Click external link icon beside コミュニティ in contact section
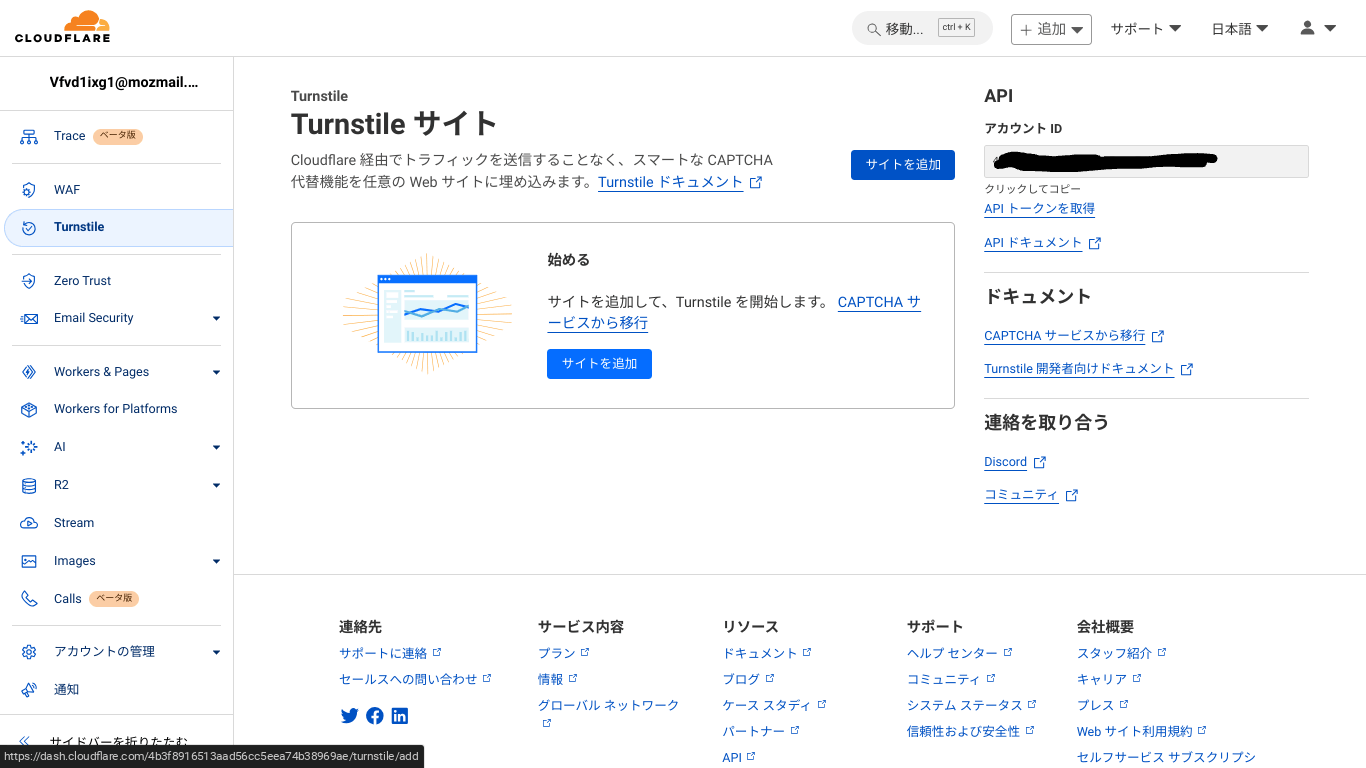 tap(1072, 495)
